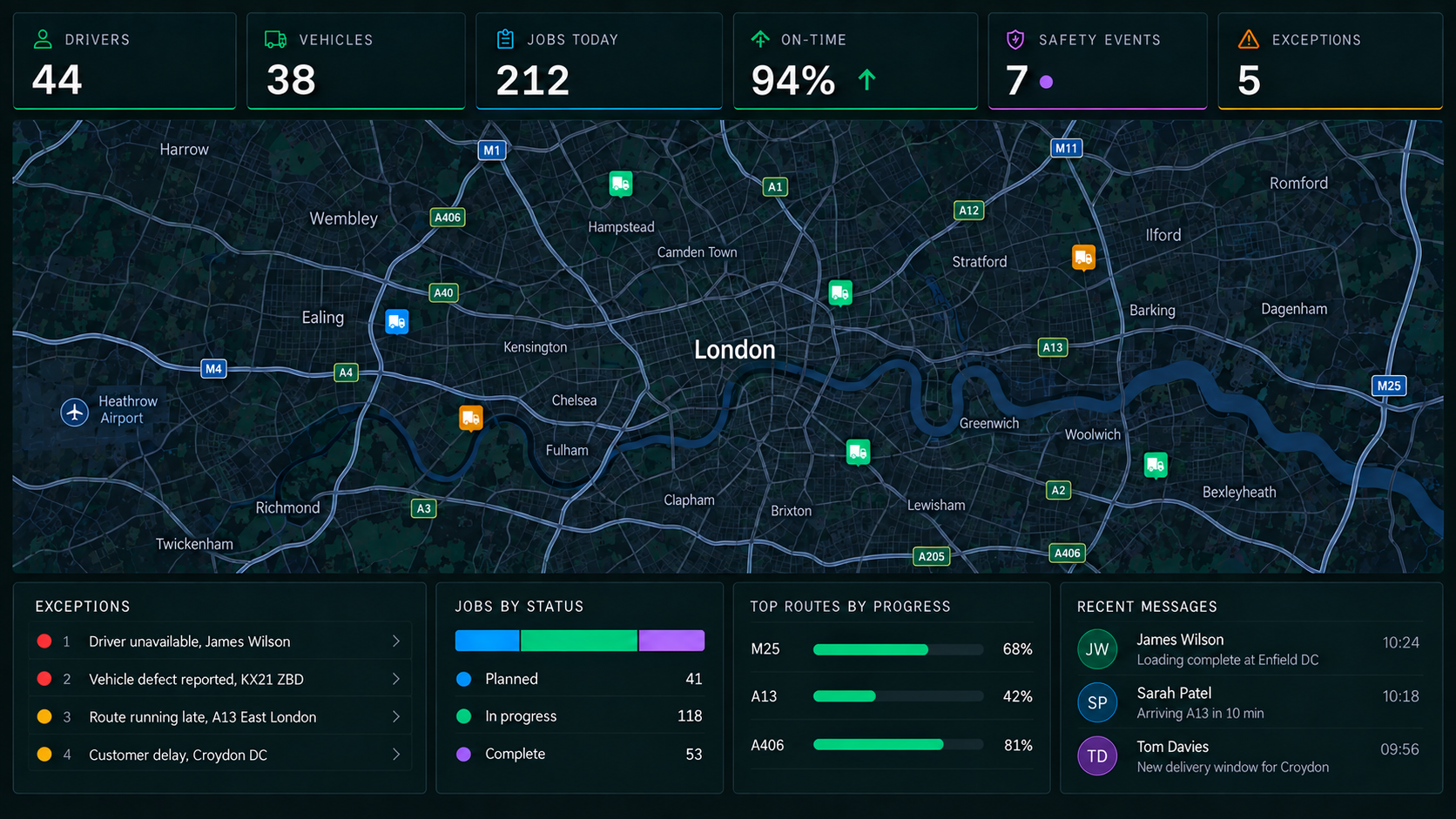The width and height of the screenshot is (1456, 819).
Task: Select the In progress legend row
Action: point(579,716)
